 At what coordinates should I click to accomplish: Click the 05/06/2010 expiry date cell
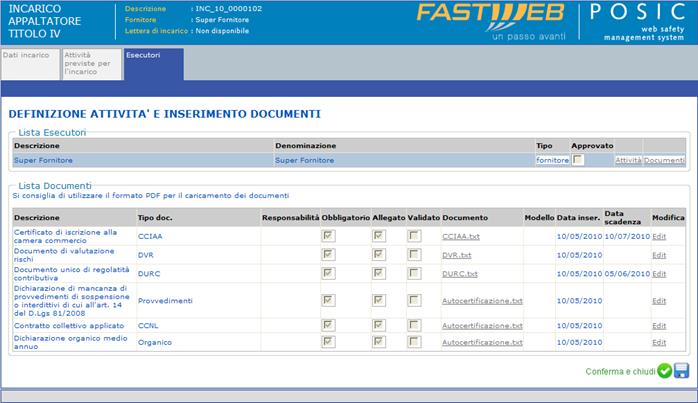pos(627,274)
